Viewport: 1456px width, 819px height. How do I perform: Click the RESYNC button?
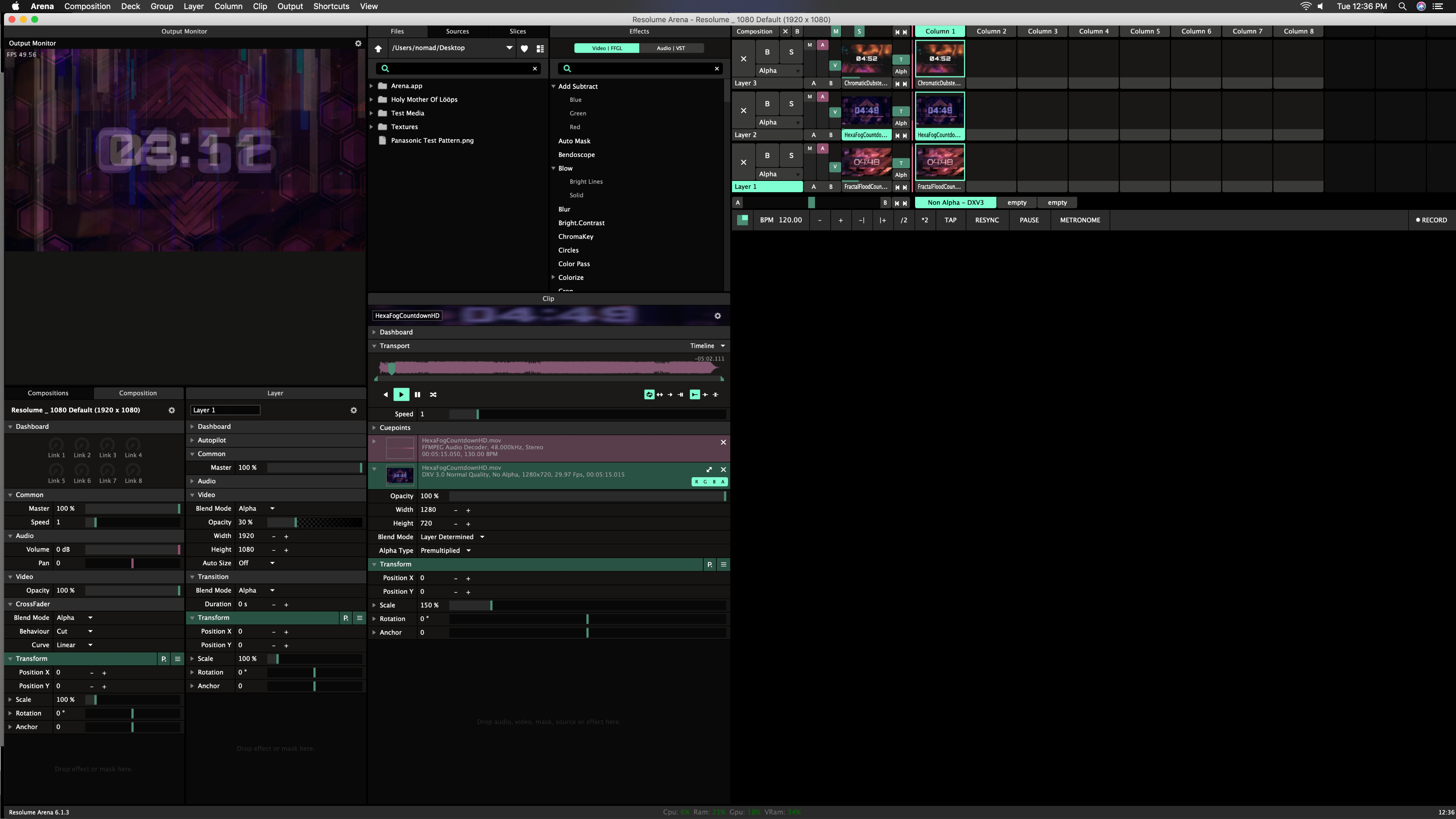point(986,220)
